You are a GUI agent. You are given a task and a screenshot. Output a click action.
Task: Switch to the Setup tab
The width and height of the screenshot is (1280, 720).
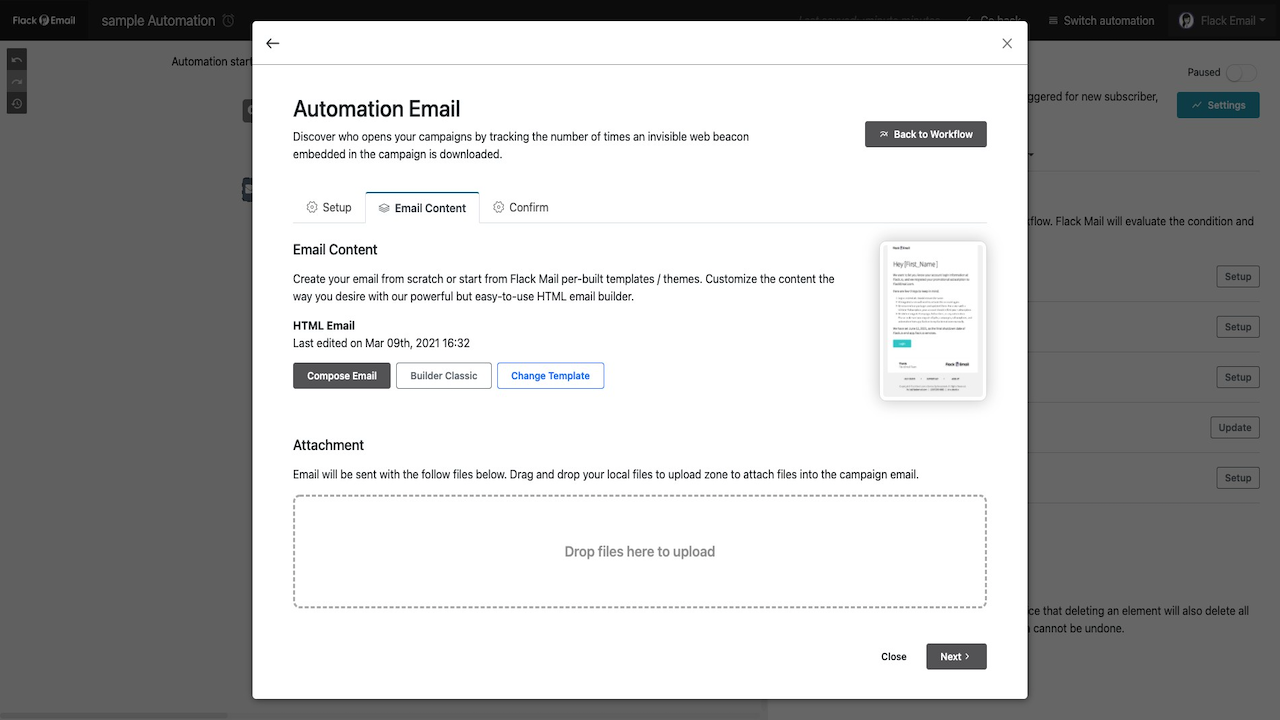pos(329,207)
